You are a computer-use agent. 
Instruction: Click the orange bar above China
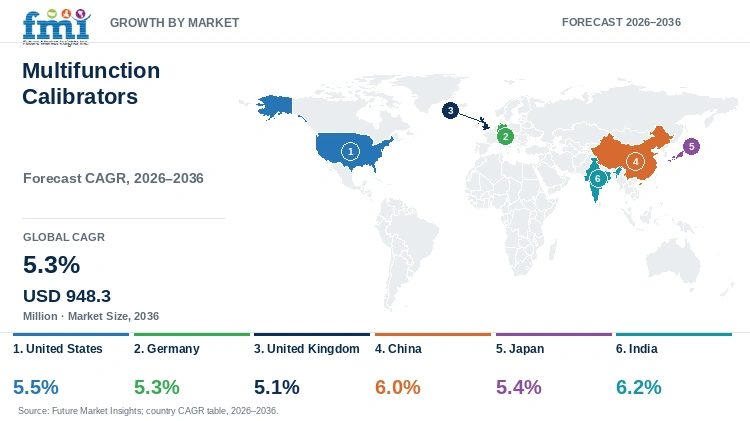pyautogui.click(x=433, y=334)
